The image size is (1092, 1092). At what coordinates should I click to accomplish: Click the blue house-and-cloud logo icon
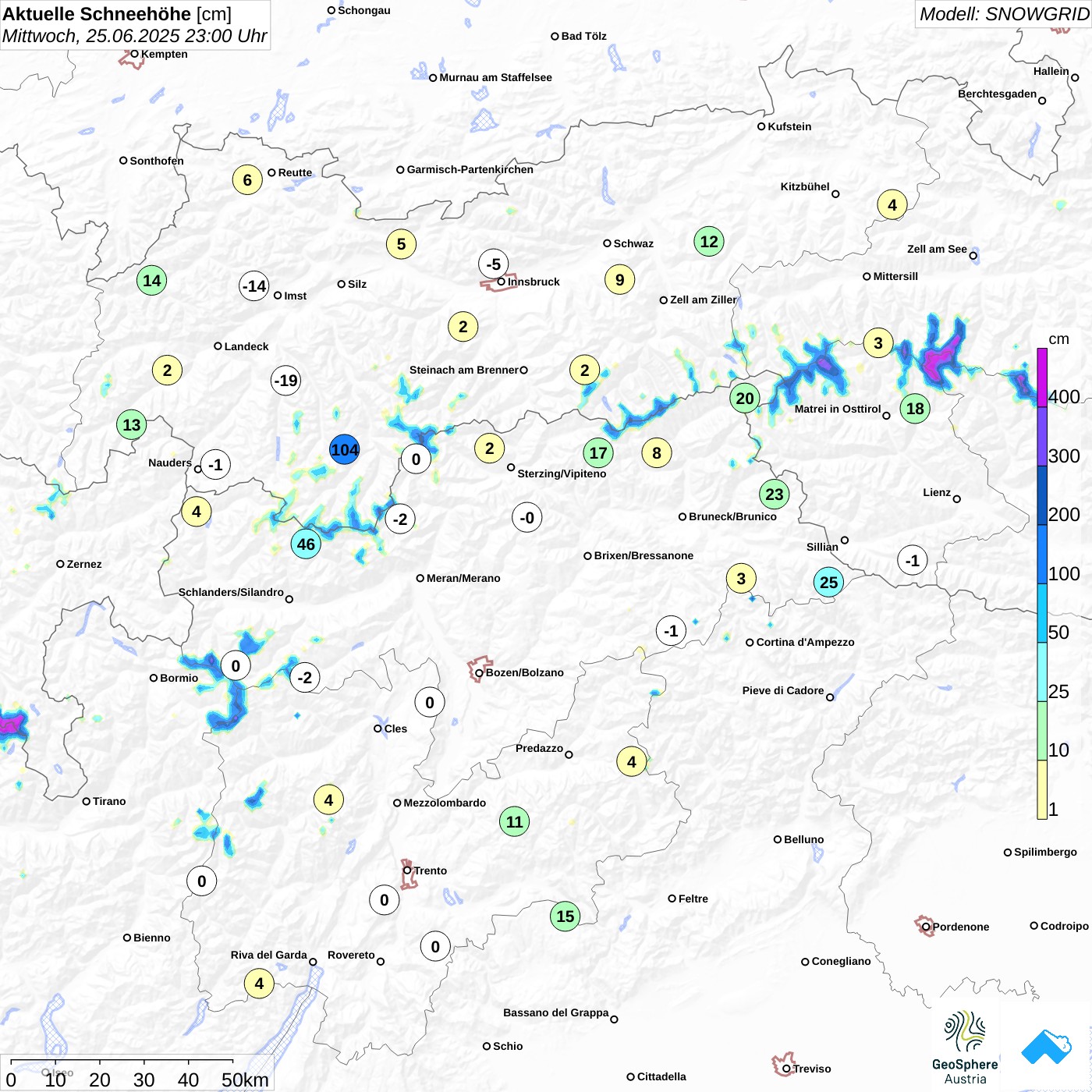pyautogui.click(x=1046, y=1047)
